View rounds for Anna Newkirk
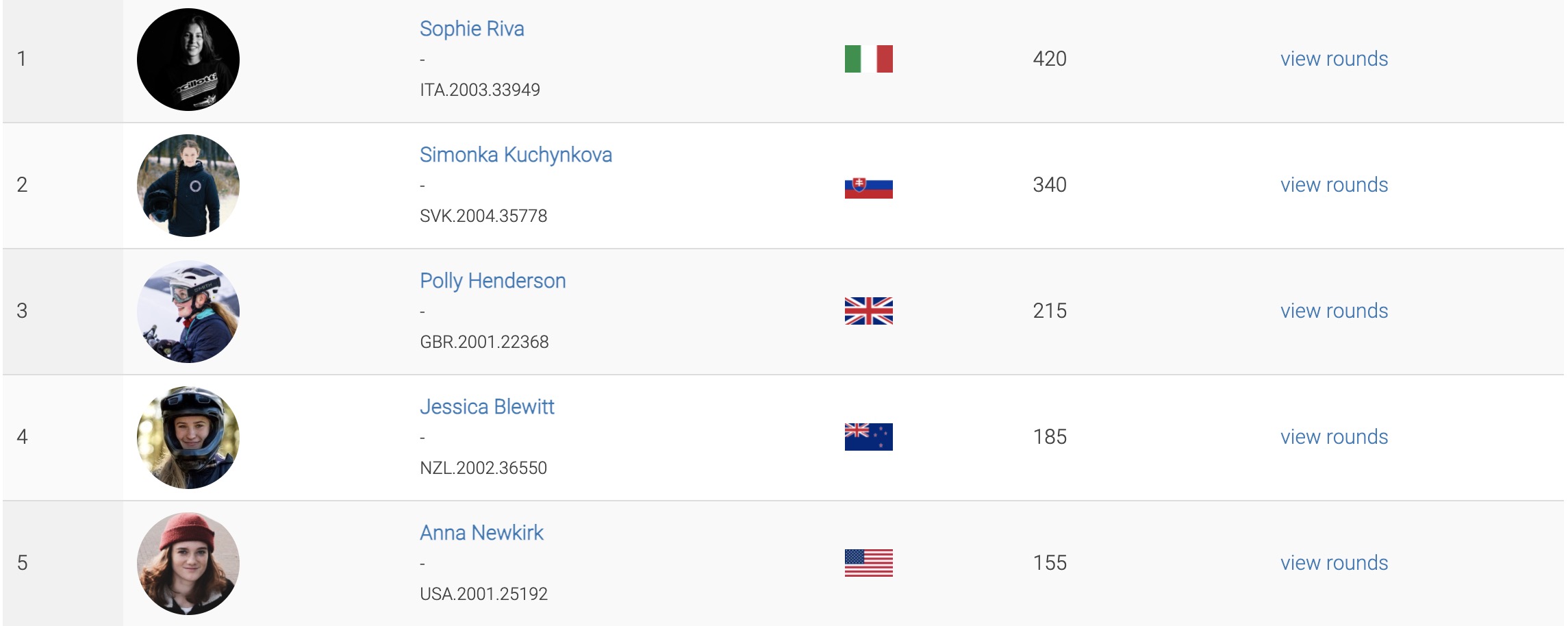The image size is (1568, 626). pyautogui.click(x=1334, y=563)
